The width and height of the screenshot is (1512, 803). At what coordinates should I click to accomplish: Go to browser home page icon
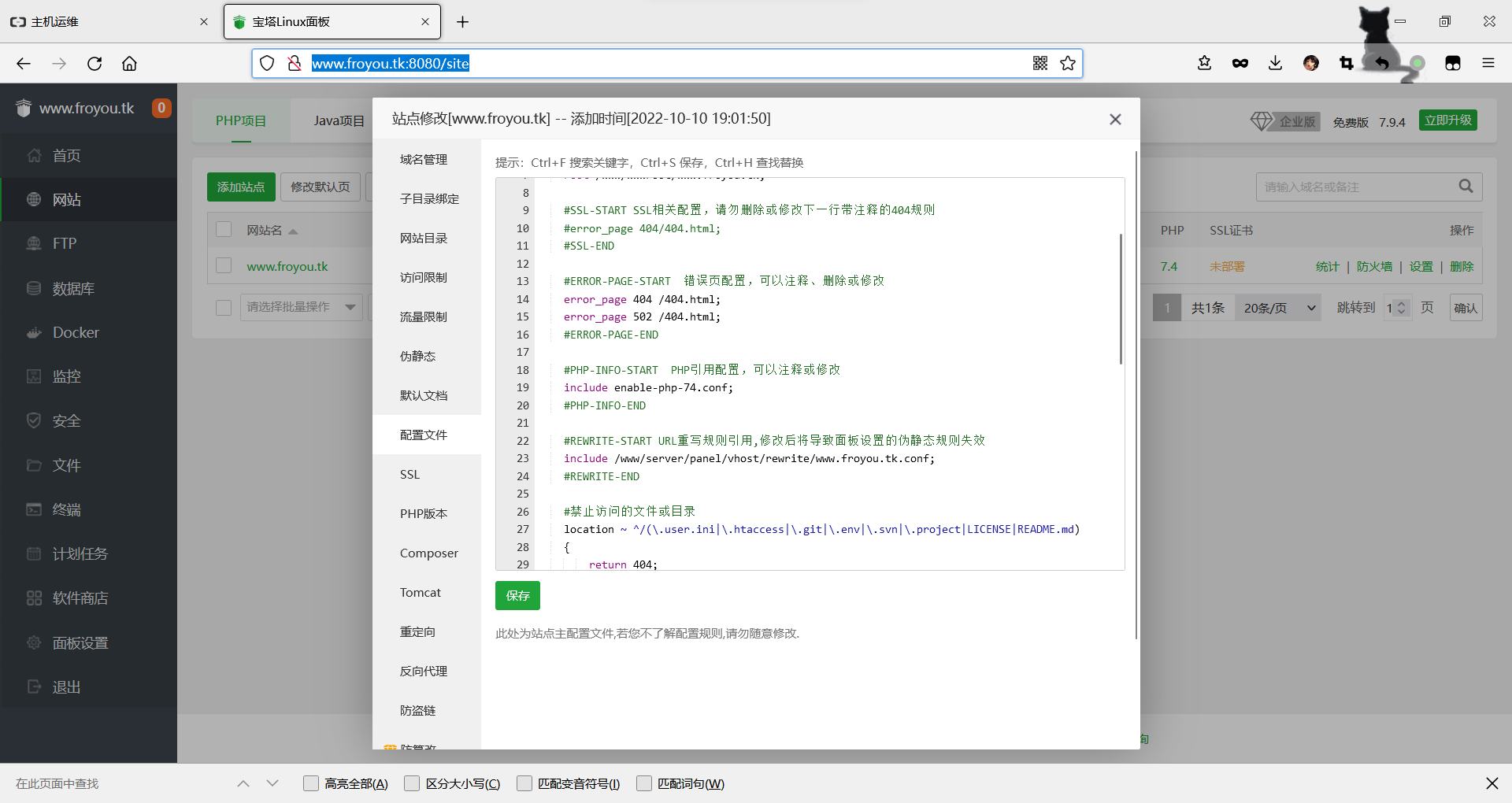[x=129, y=64]
